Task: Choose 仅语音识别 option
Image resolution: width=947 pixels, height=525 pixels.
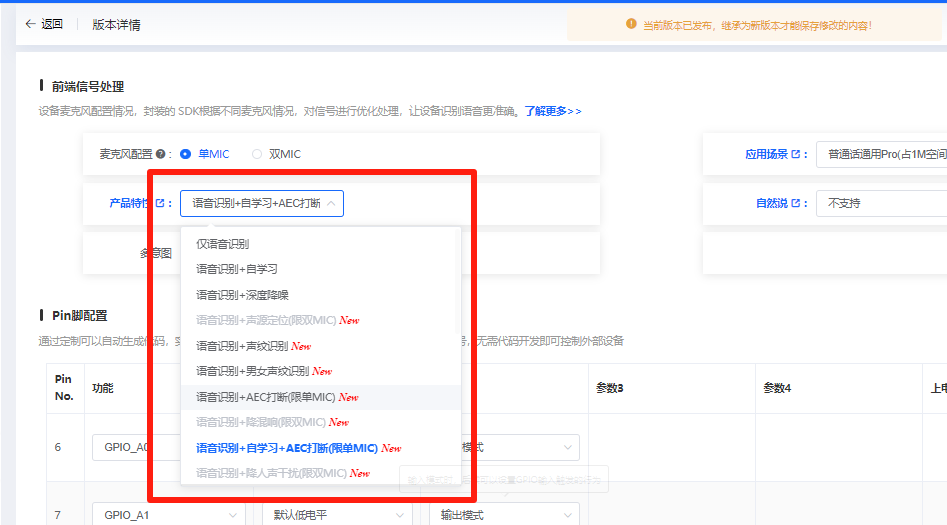Action: point(320,244)
